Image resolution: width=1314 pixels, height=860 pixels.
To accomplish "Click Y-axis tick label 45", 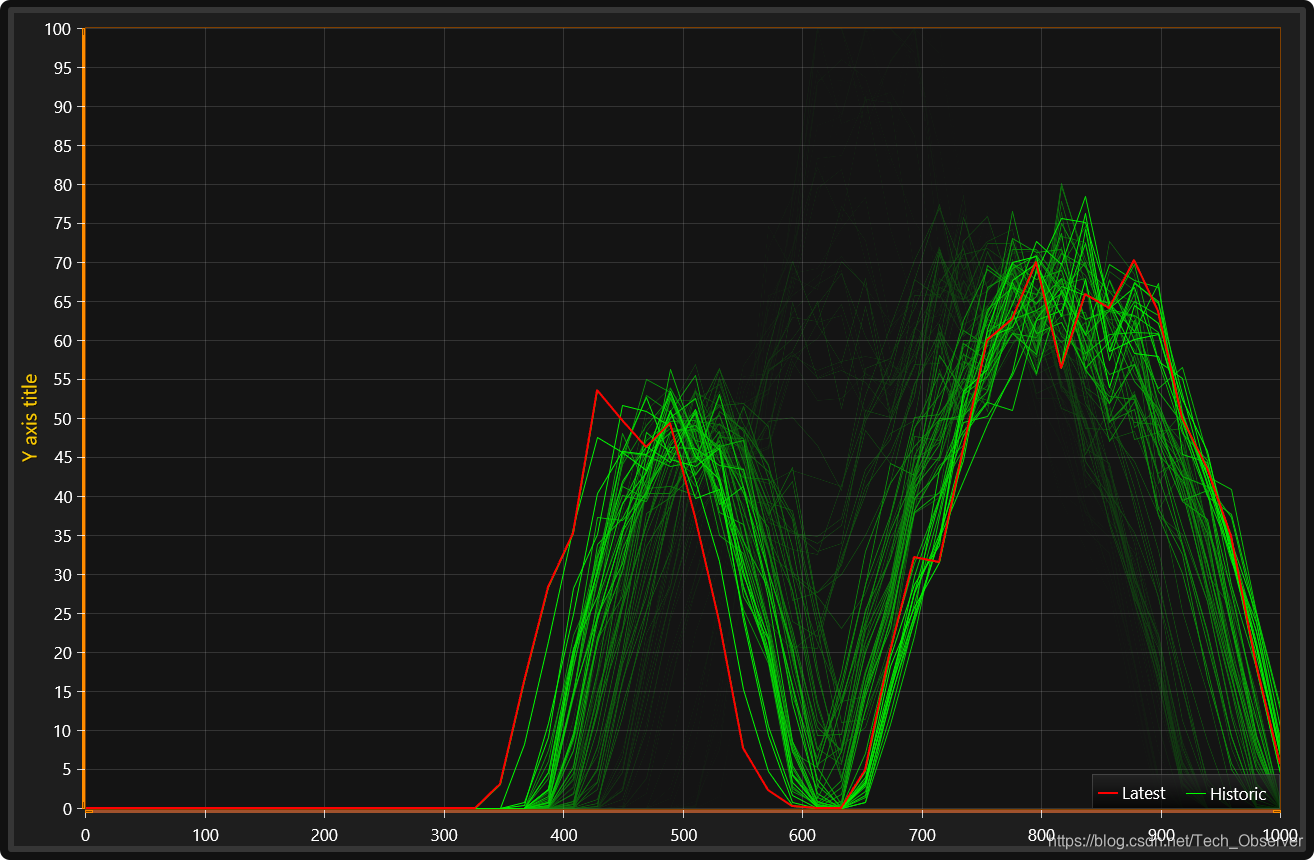I will click(x=62, y=457).
